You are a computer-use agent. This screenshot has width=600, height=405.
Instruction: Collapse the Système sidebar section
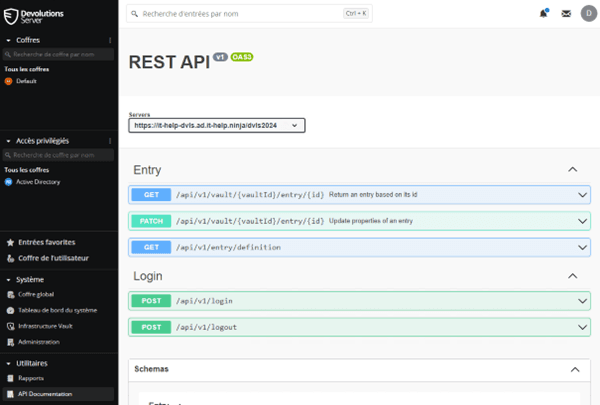[x=9, y=280]
